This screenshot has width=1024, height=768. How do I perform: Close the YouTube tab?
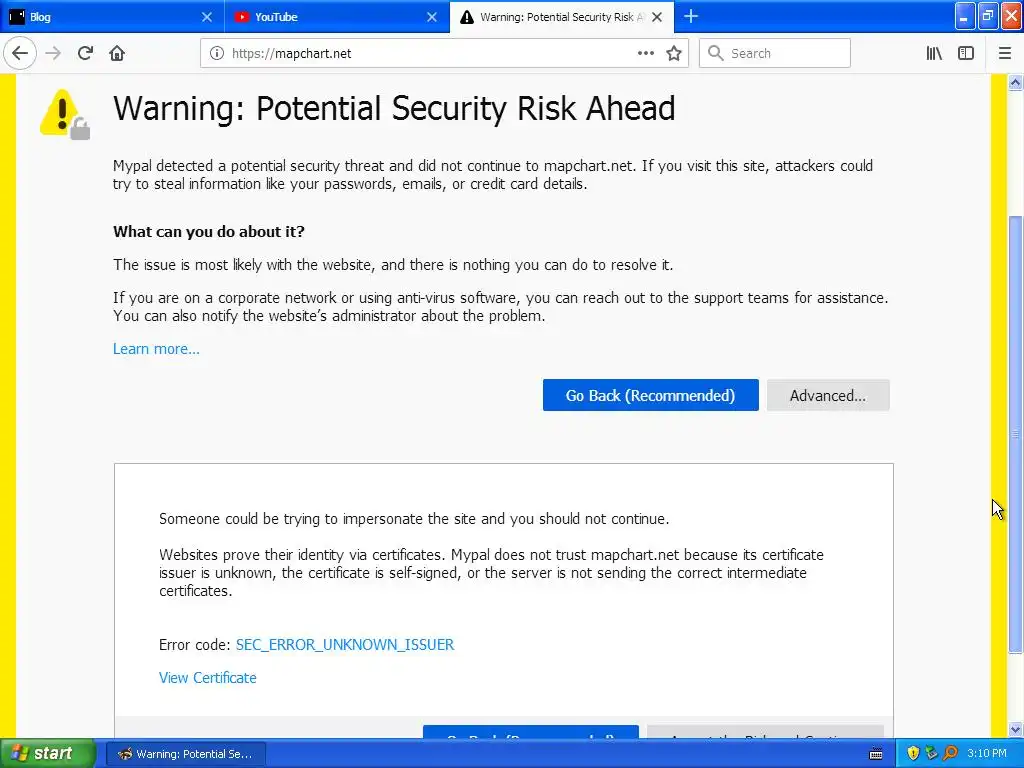pyautogui.click(x=432, y=17)
